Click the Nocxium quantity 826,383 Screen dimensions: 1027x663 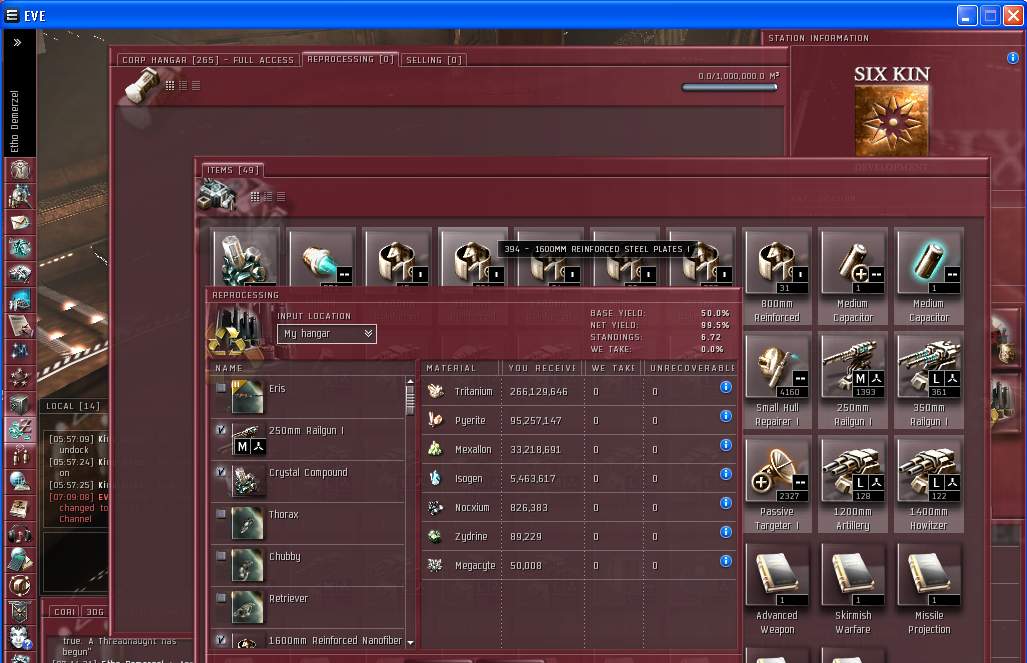pyautogui.click(x=529, y=508)
